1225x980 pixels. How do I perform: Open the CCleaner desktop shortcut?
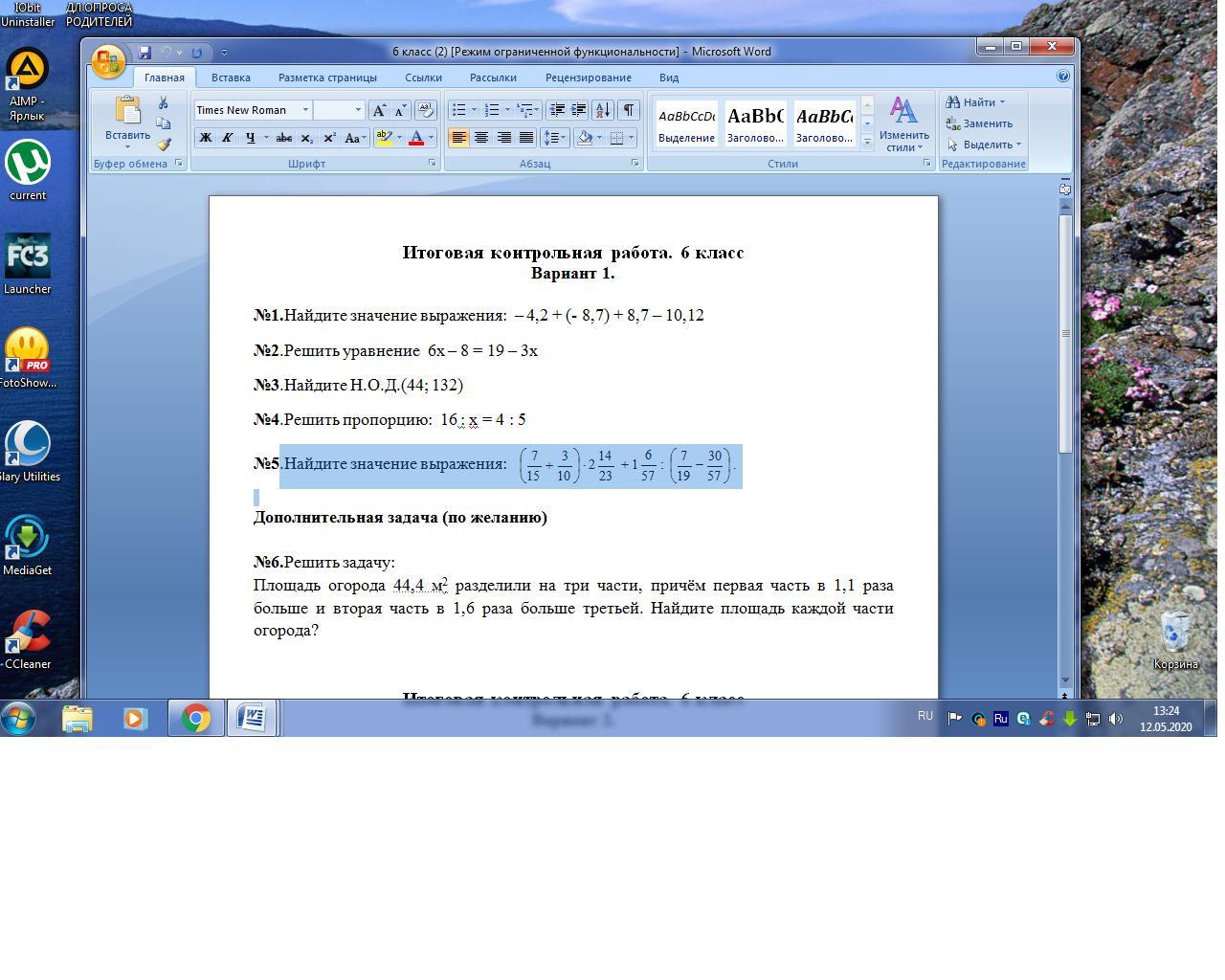click(x=28, y=638)
